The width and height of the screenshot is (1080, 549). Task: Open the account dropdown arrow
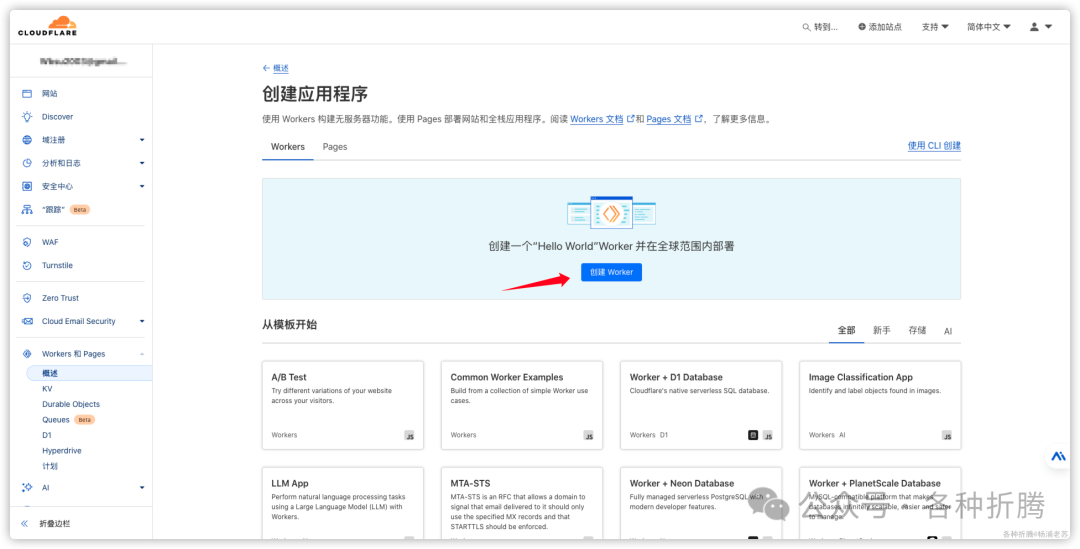click(x=1048, y=27)
